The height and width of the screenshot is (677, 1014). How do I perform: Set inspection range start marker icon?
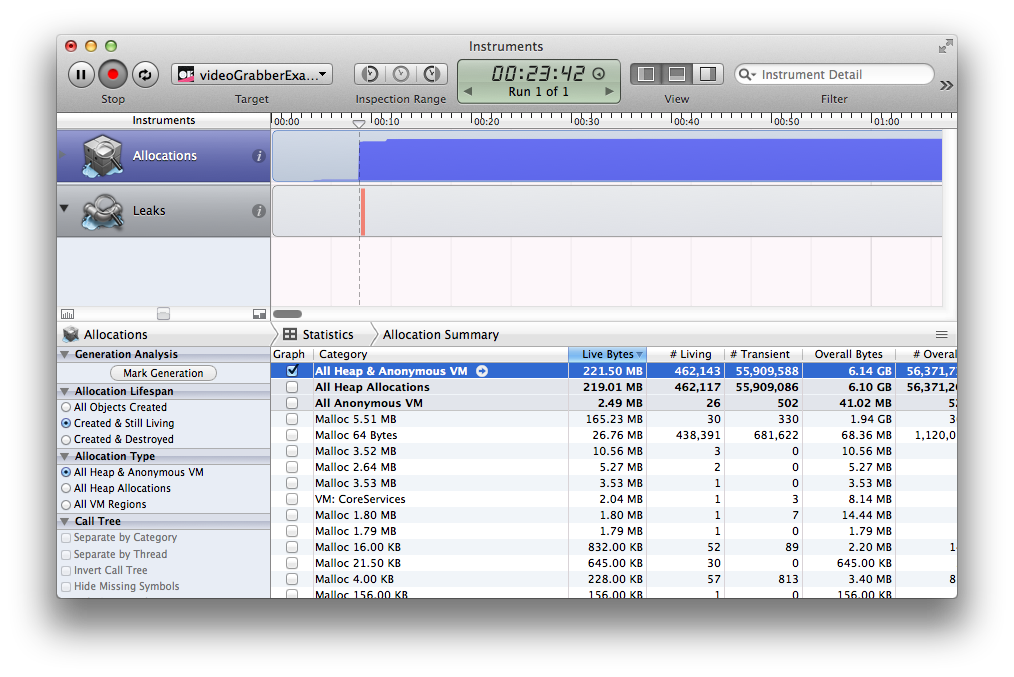click(370, 74)
